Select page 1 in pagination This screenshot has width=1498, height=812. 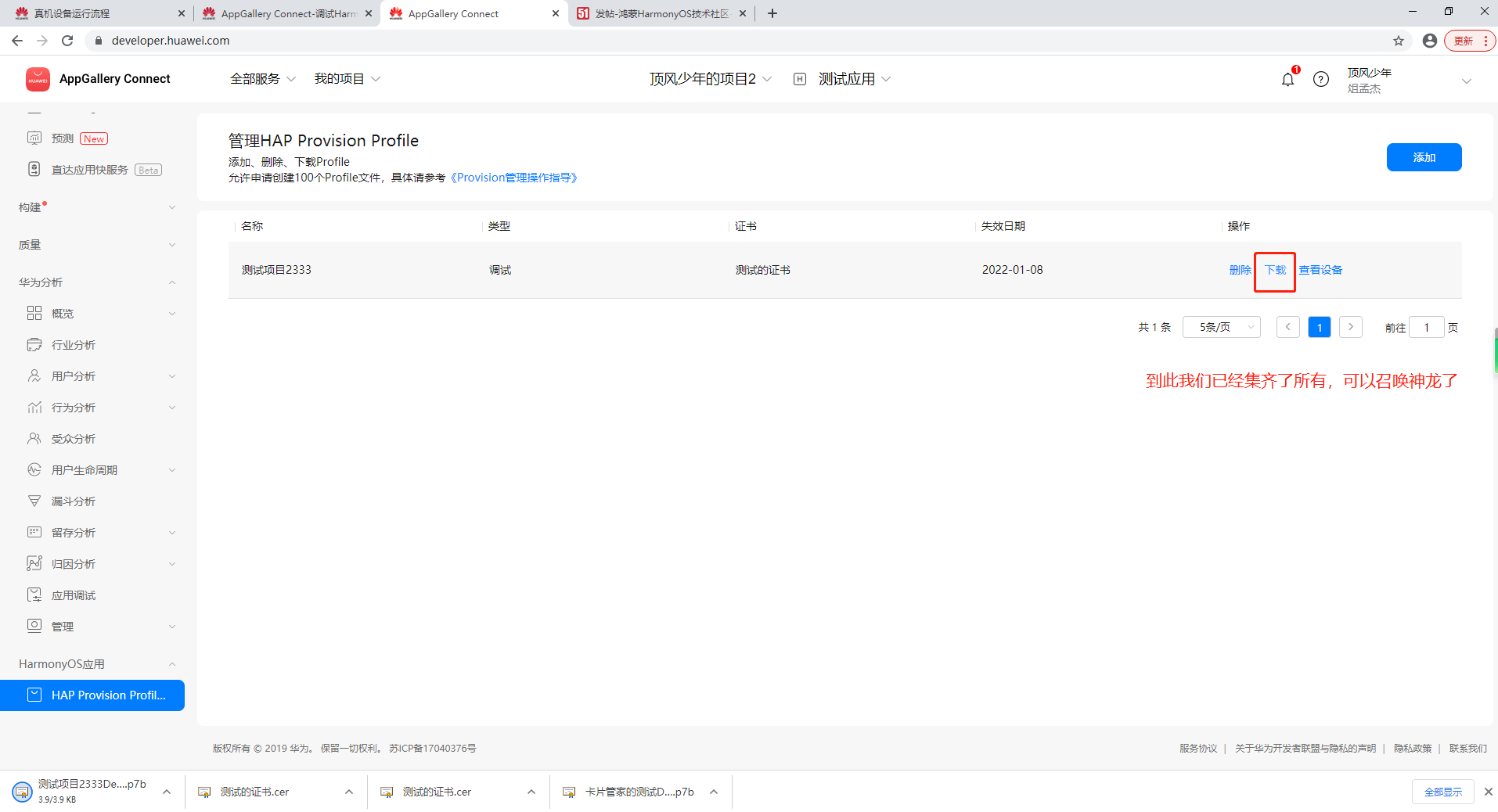pyautogui.click(x=1319, y=327)
